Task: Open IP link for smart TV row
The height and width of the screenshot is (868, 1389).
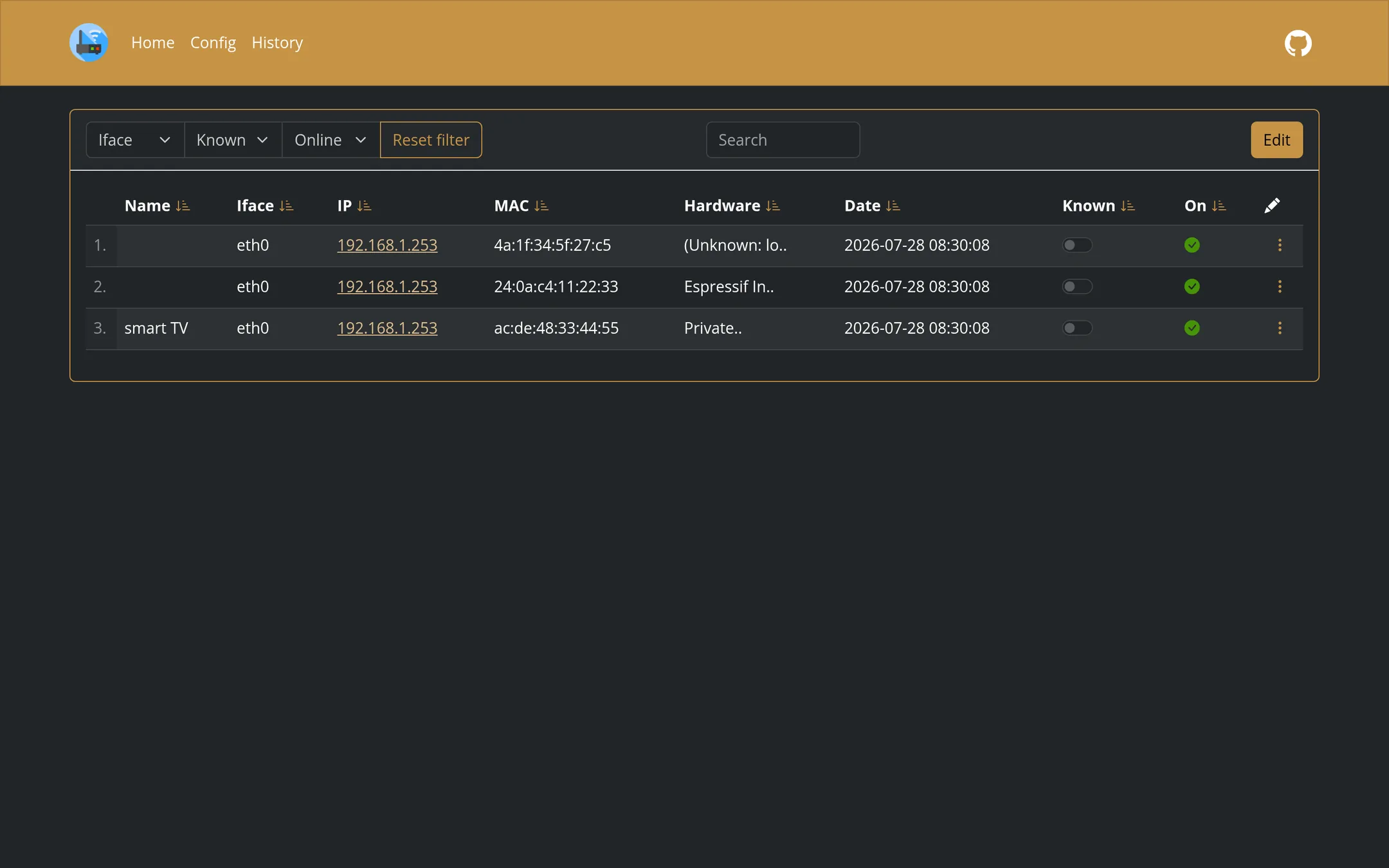Action: [x=387, y=328]
